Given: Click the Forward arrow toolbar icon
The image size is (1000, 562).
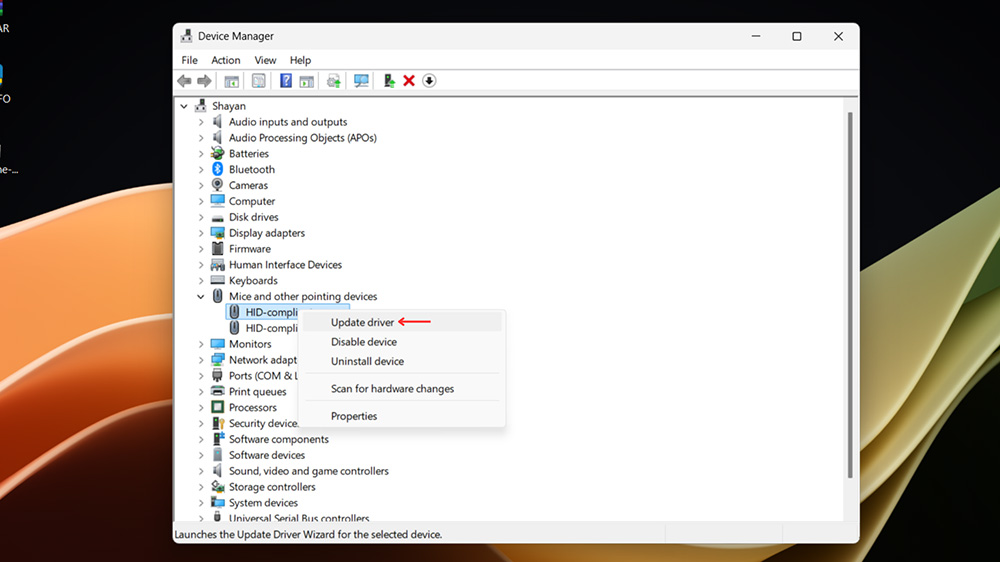Looking at the screenshot, I should 204,81.
